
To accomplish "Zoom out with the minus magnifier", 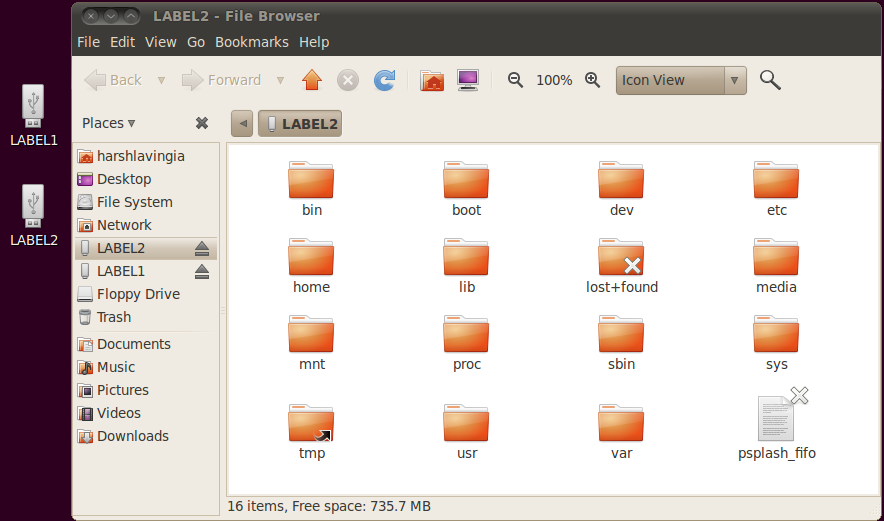I will pyautogui.click(x=515, y=80).
